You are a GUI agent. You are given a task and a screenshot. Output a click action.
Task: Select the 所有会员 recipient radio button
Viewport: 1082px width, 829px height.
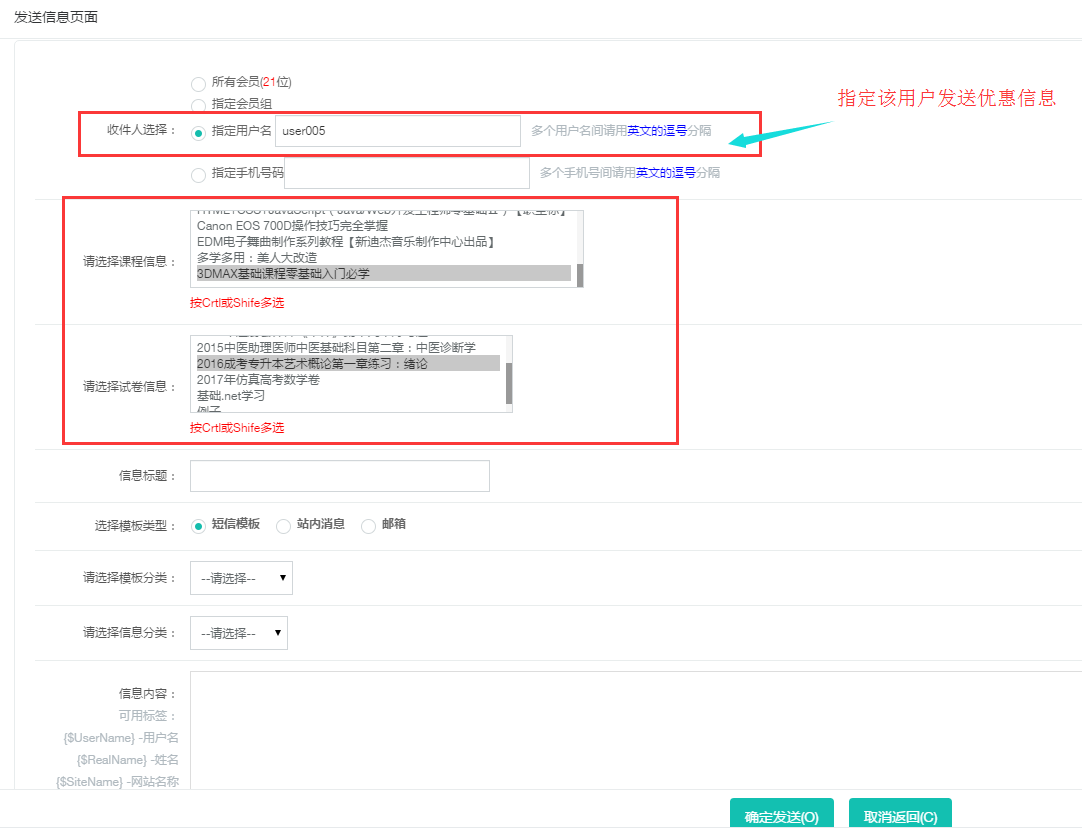point(198,83)
